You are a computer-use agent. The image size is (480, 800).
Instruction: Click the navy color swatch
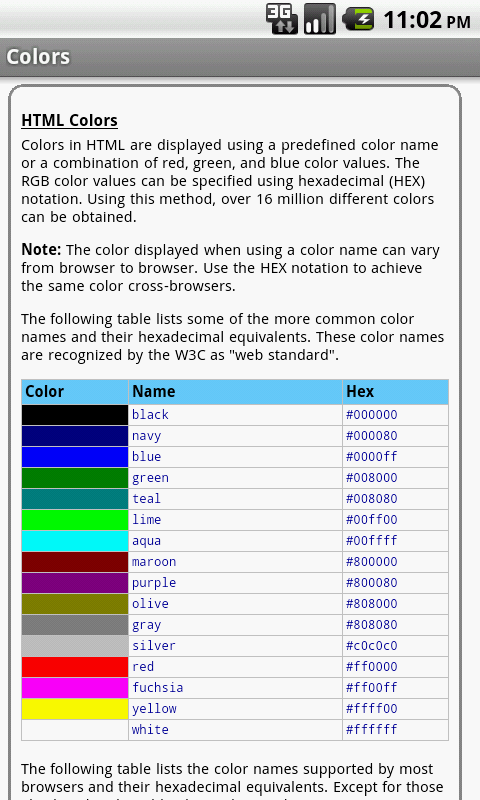click(x=74, y=436)
